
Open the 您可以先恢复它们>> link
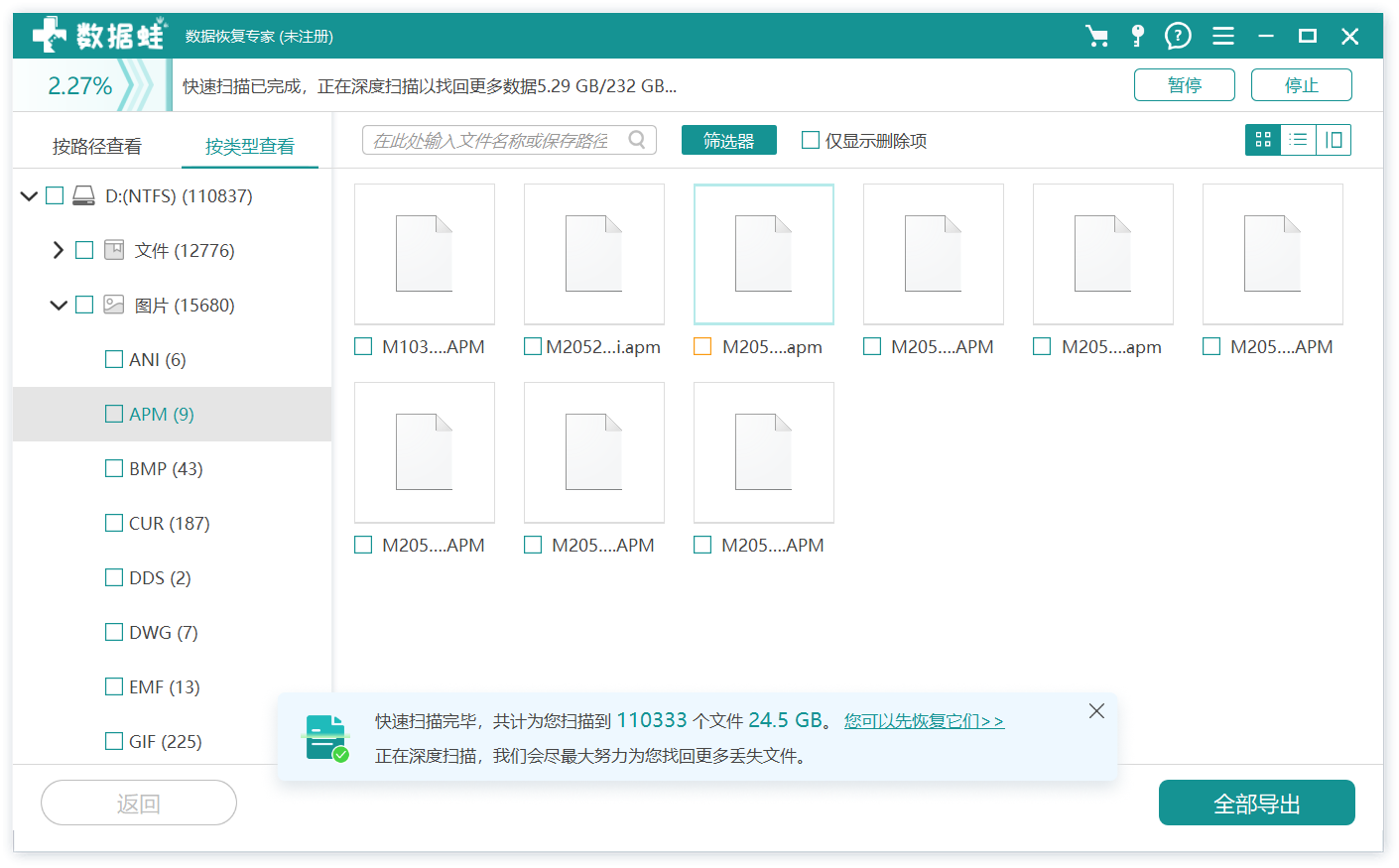(924, 721)
